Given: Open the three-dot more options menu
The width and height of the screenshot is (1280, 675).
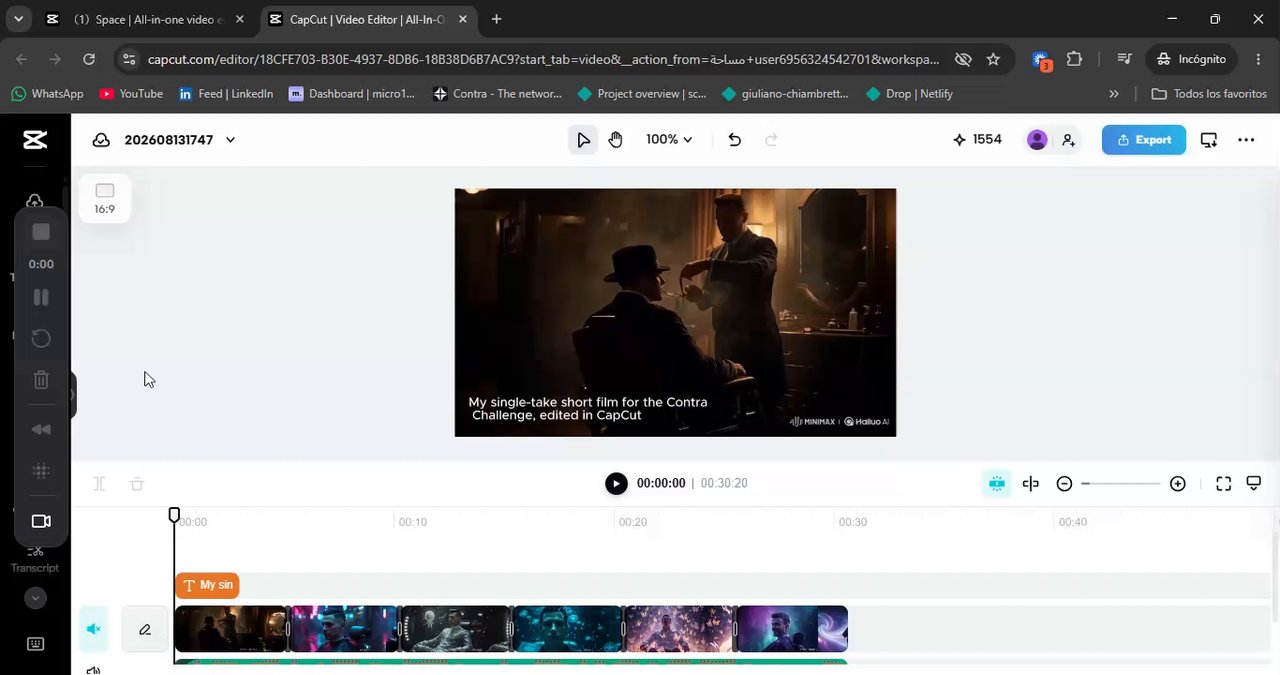Looking at the screenshot, I should (x=1246, y=140).
